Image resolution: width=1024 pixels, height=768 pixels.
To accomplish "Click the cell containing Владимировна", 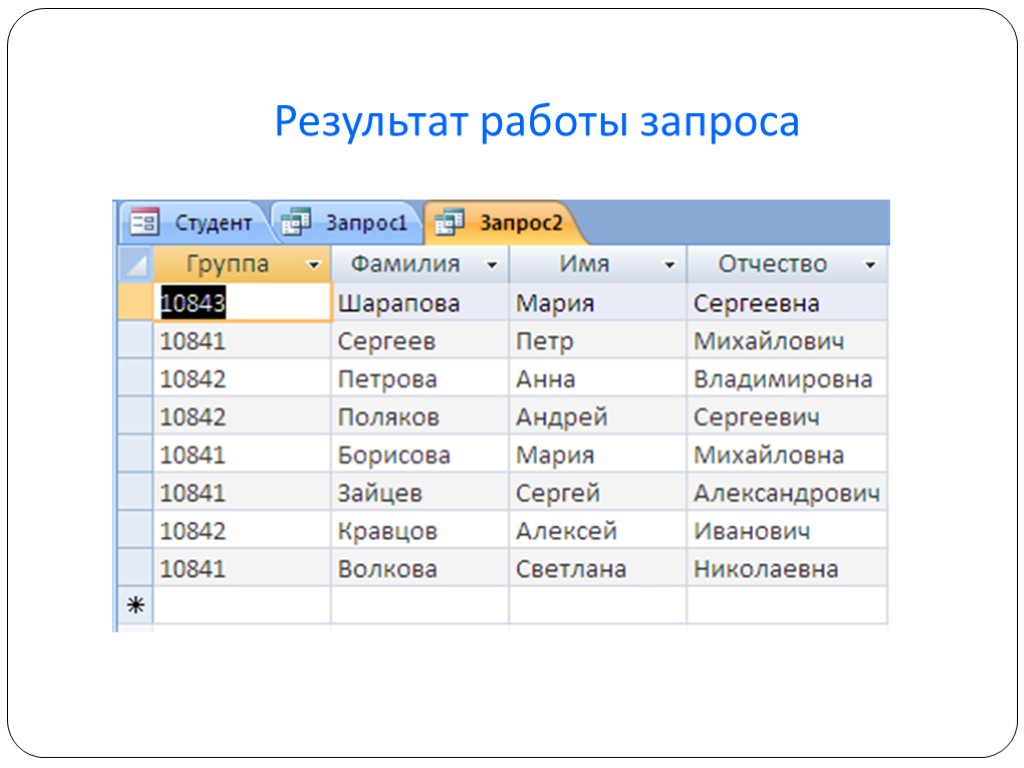I will [x=783, y=380].
